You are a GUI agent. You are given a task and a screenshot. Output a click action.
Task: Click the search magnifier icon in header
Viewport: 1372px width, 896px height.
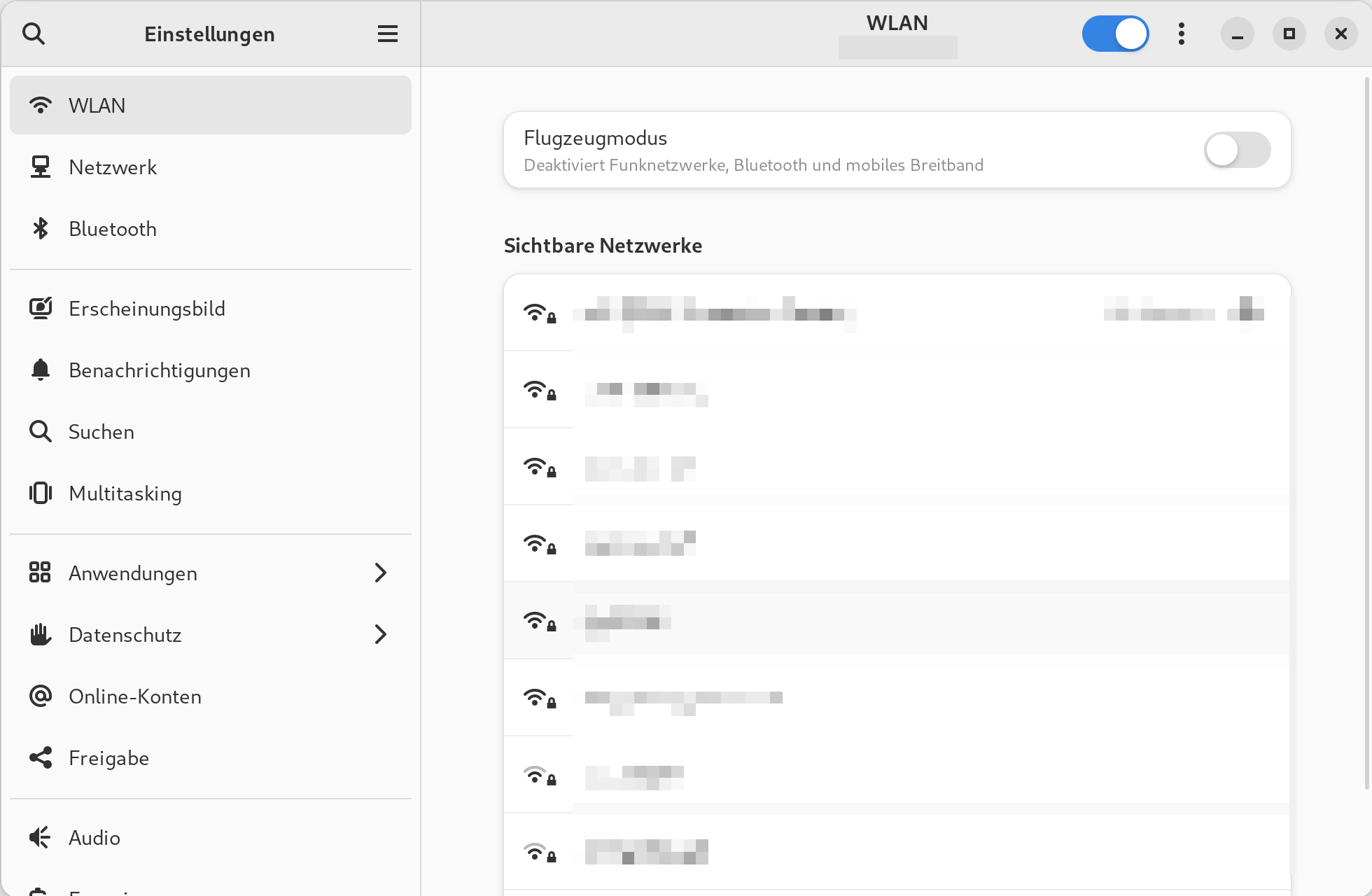coord(34,34)
